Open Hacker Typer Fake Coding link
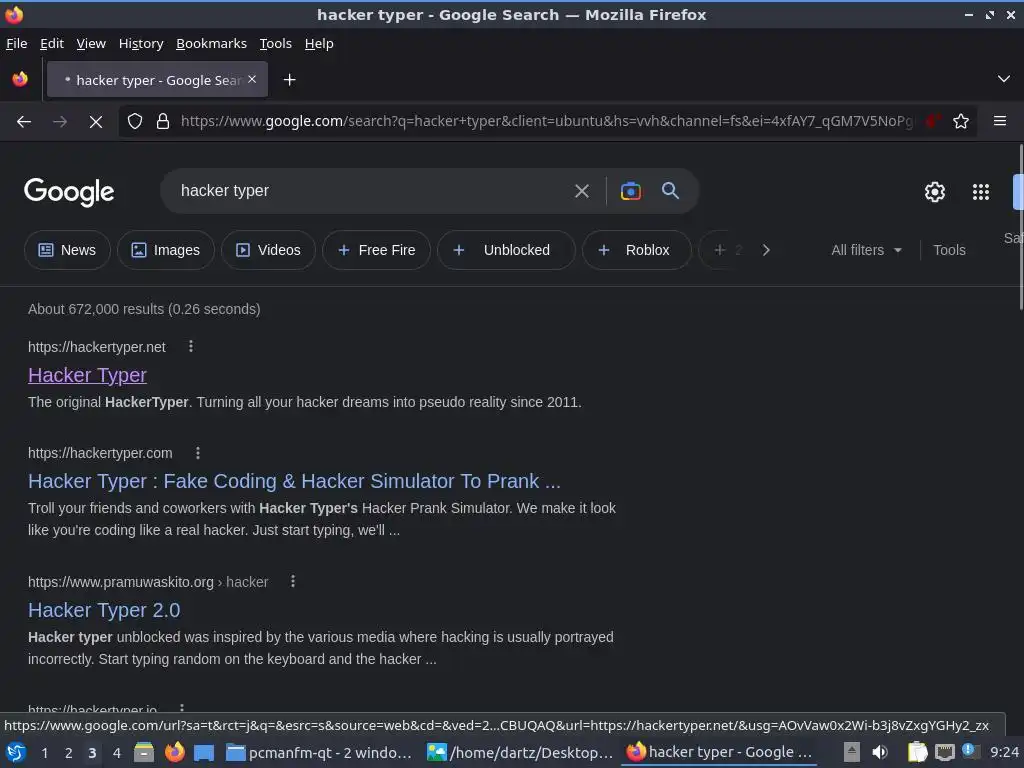Viewport: 1024px width, 768px height. (x=294, y=481)
